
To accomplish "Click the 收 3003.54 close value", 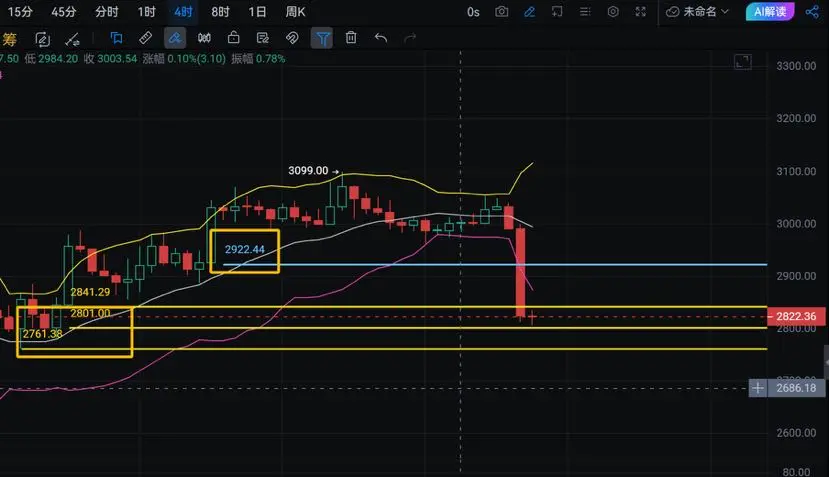I will [x=110, y=59].
